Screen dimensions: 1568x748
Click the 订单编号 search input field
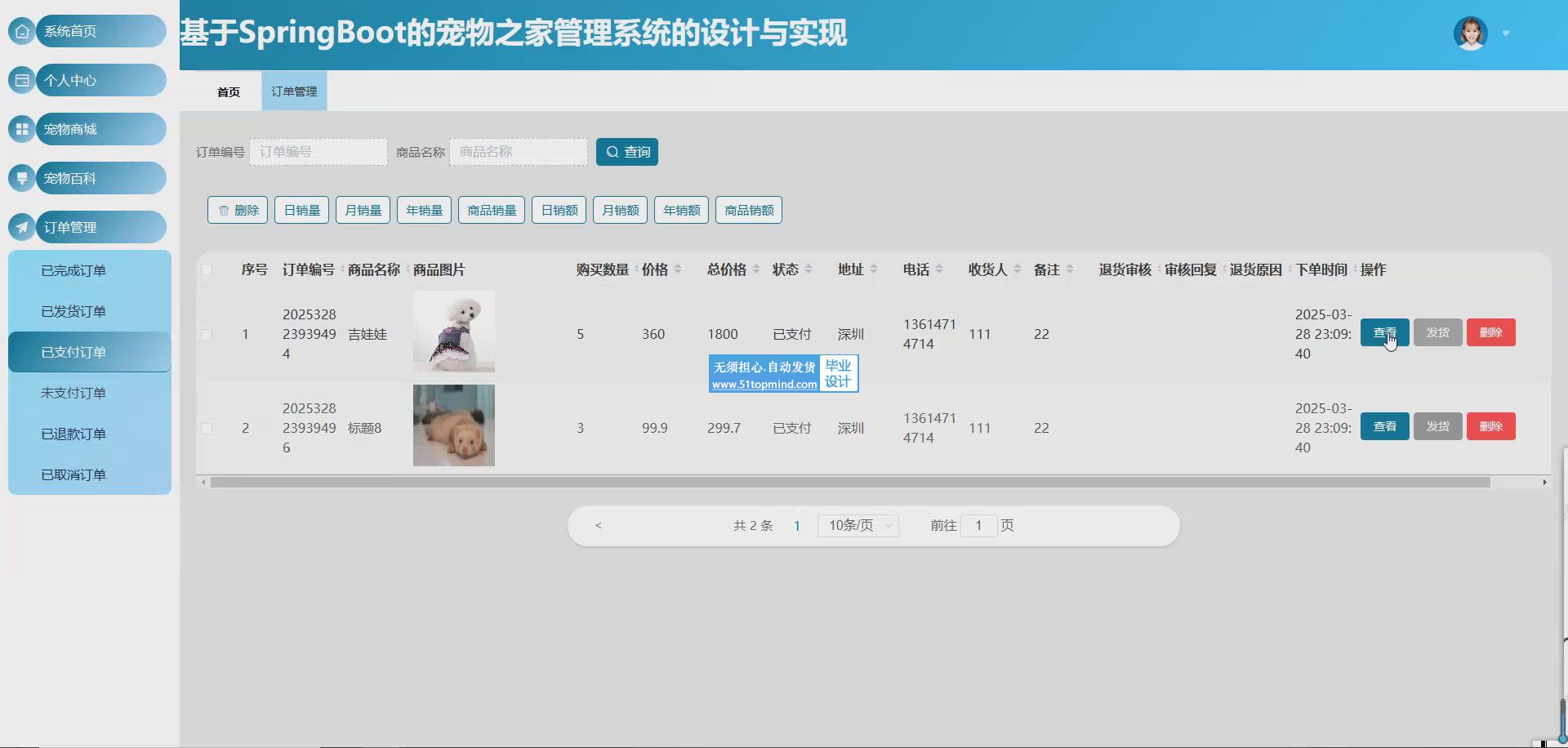pyautogui.click(x=318, y=152)
